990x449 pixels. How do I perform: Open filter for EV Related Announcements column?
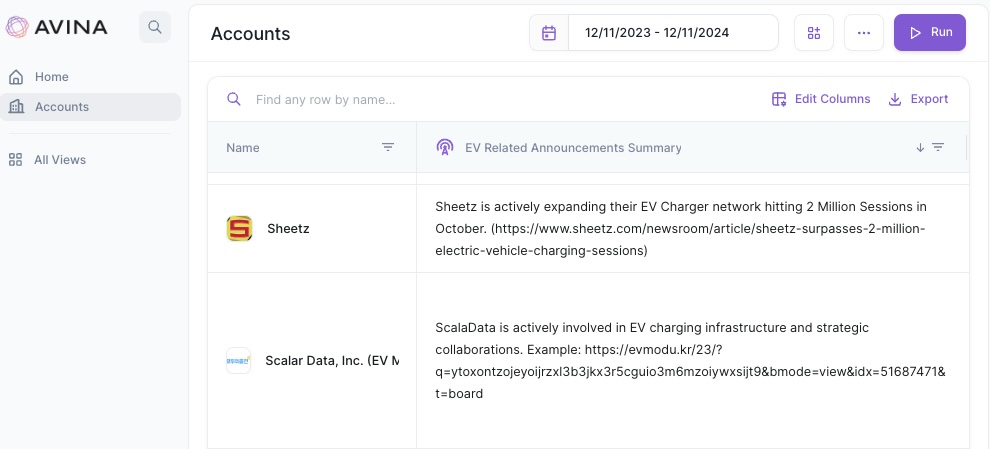point(938,147)
